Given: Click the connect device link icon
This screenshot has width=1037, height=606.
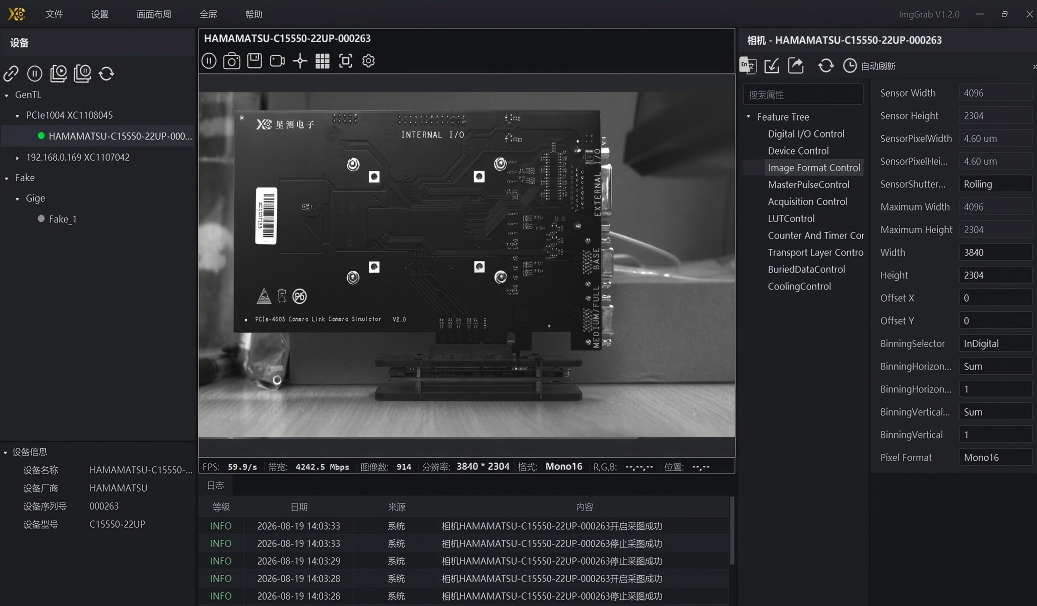Looking at the screenshot, I should [x=11, y=73].
